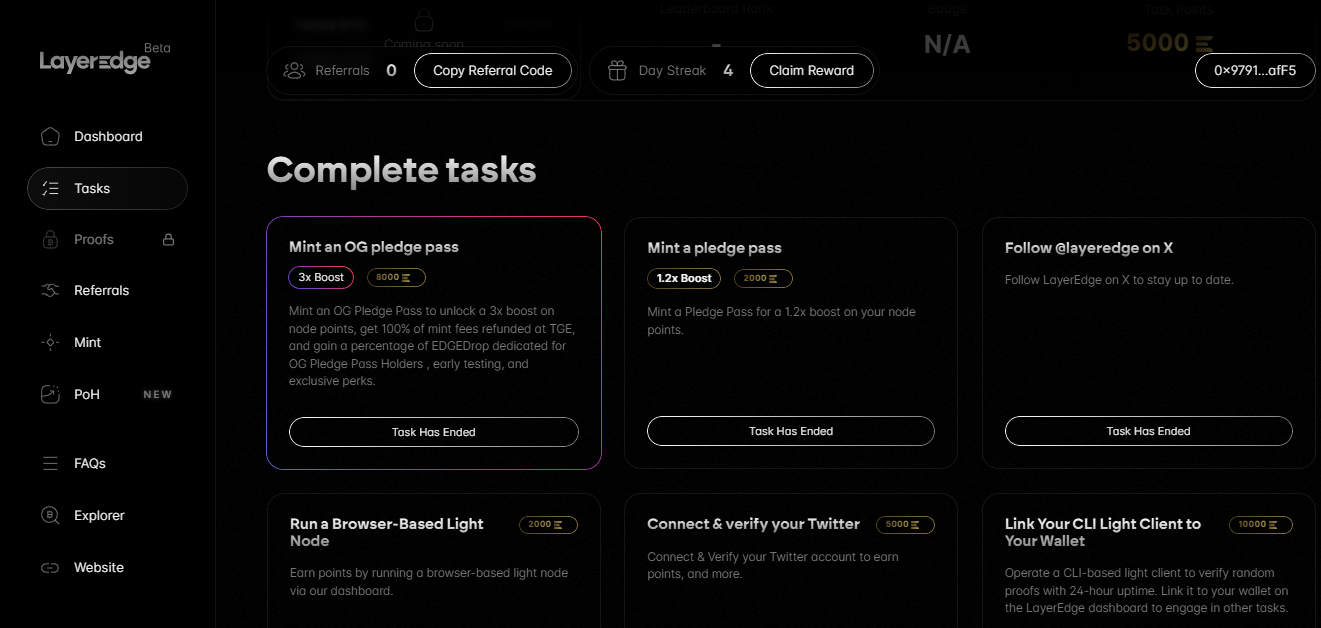
Task: Click the Website link icon
Action: tap(50, 568)
